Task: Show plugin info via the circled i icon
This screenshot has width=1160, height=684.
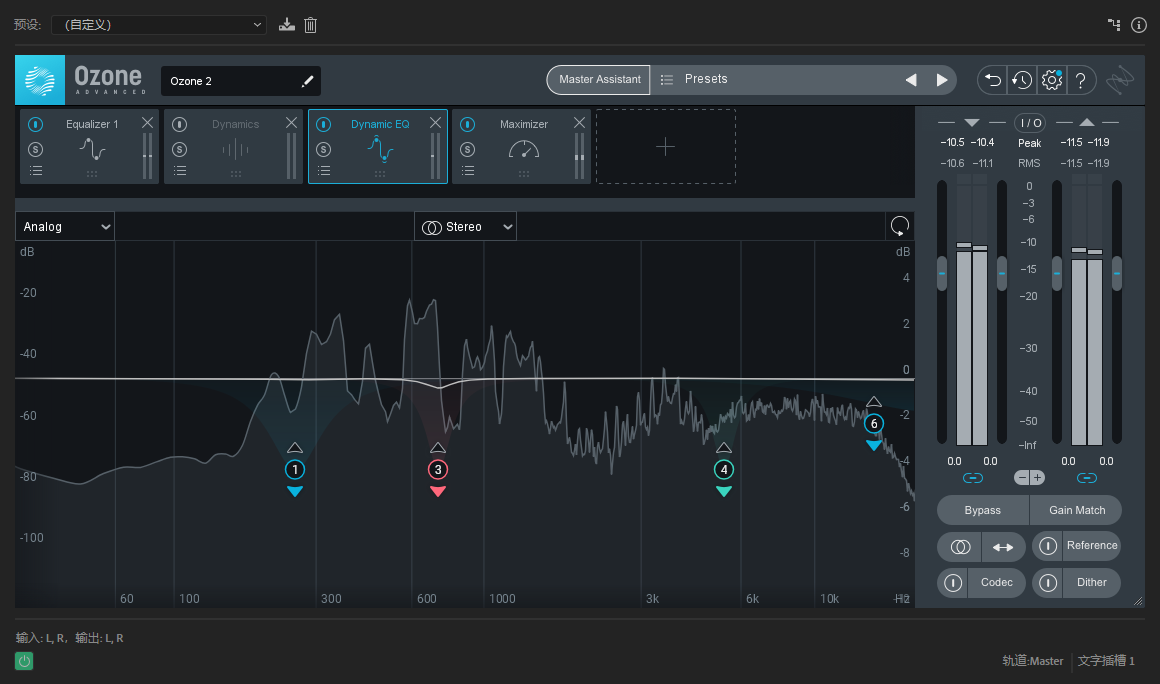Action: 1139,25
